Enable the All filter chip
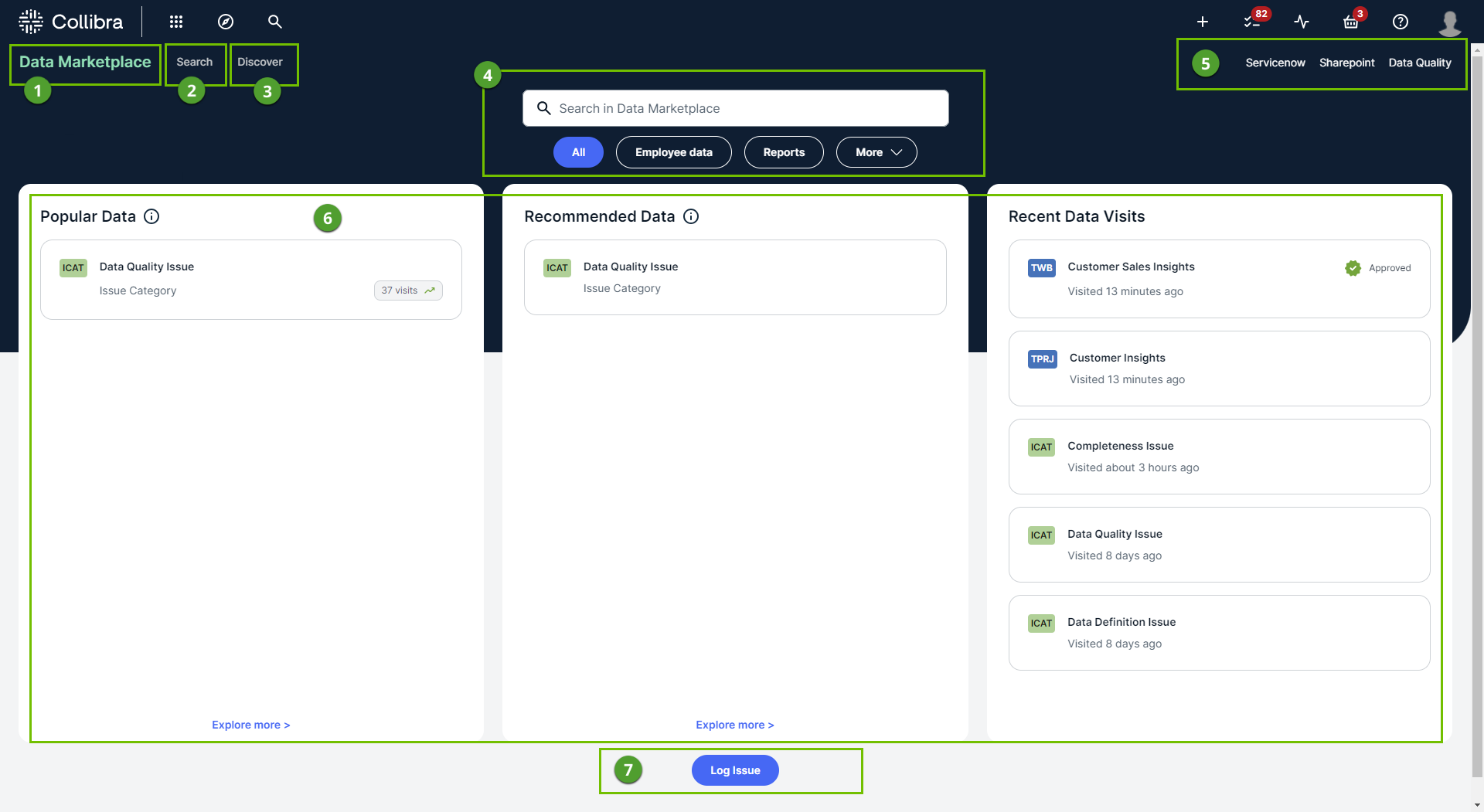This screenshot has width=1484, height=812. pos(577,152)
